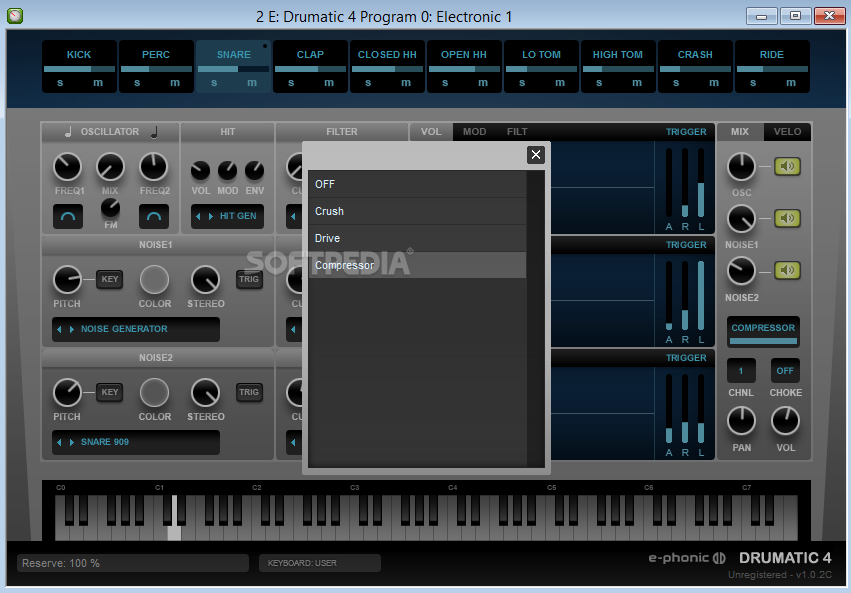Click the FREQ2 oscillator knob
The height and width of the screenshot is (593, 851).
coord(154,167)
